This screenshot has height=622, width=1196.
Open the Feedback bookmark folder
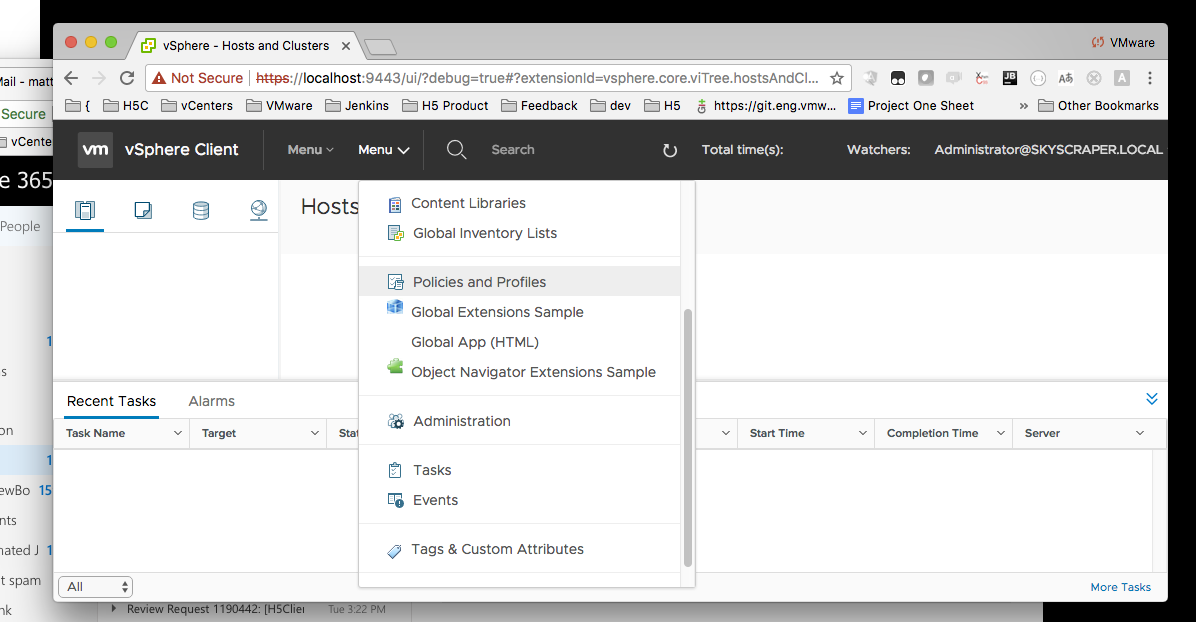(539, 106)
